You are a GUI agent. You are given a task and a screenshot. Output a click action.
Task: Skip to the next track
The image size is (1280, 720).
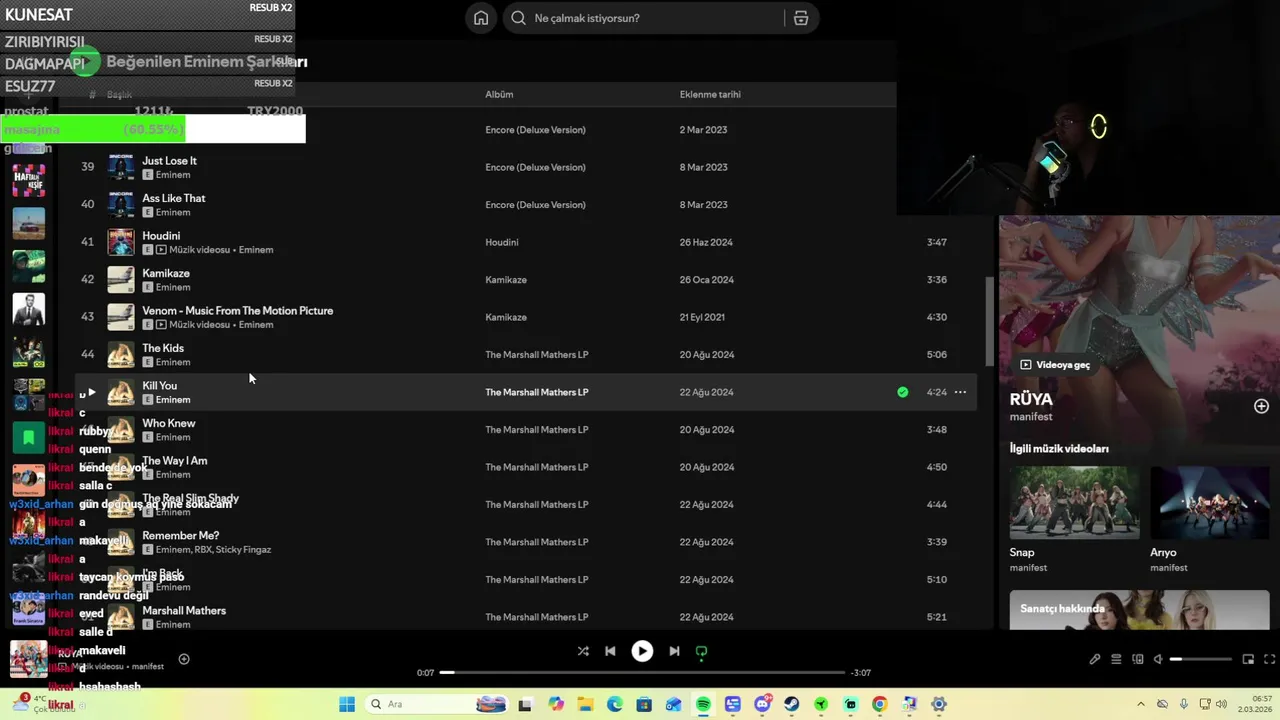(x=674, y=651)
